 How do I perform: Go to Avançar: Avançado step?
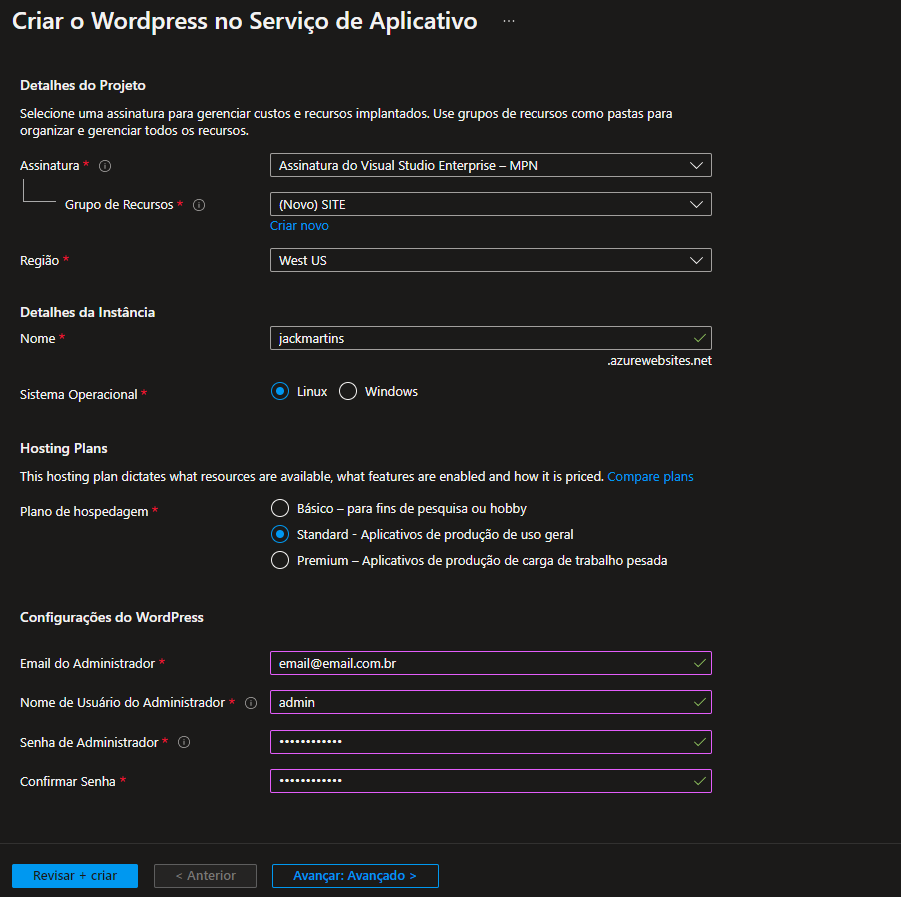[x=355, y=876]
